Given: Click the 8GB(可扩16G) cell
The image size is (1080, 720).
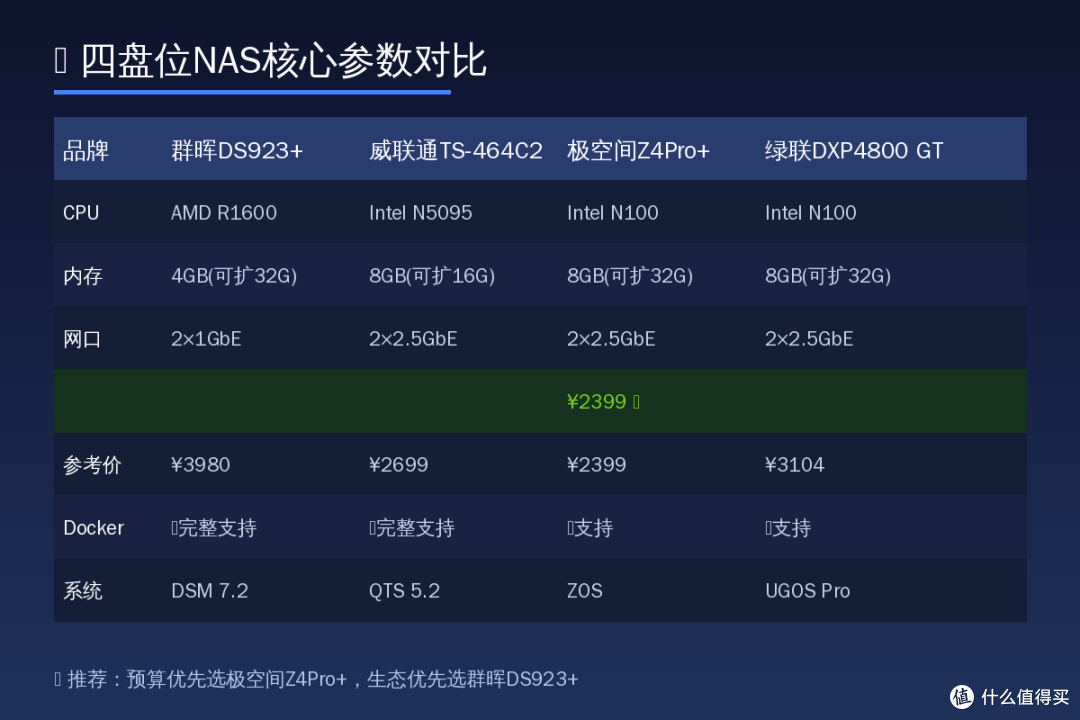Looking at the screenshot, I should (x=432, y=276).
